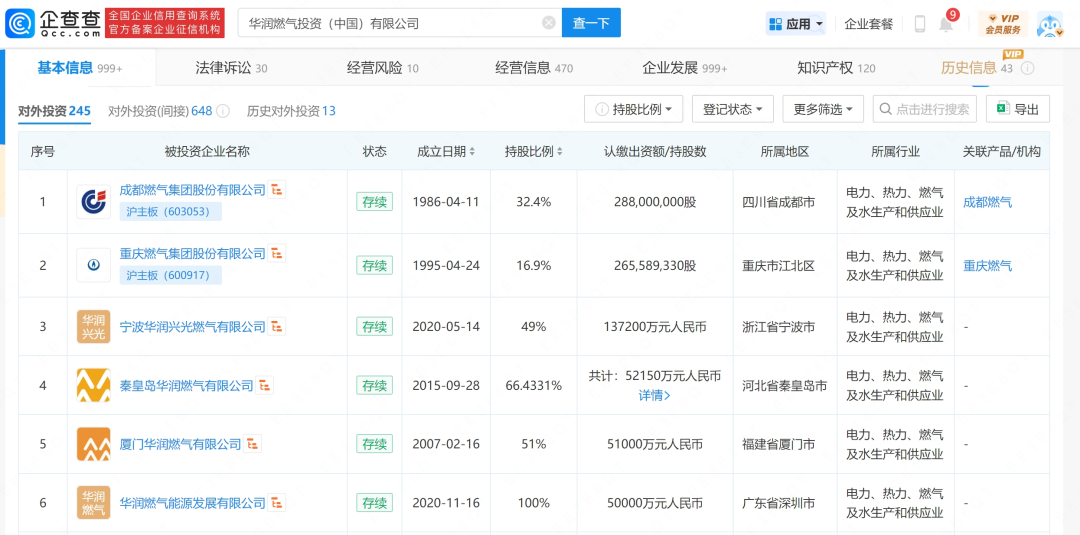Viewport: 1080px width, 535px height.
Task: Click the 存续 status of 成都燃气集团
Action: pos(375,202)
